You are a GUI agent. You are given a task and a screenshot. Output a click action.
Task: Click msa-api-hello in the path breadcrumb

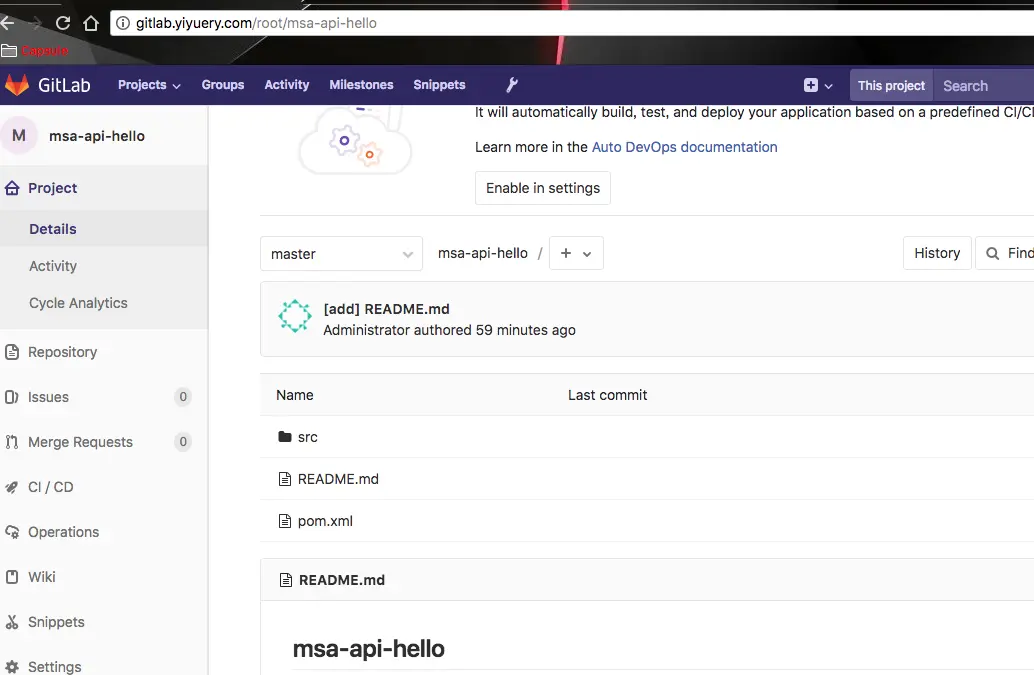point(483,253)
